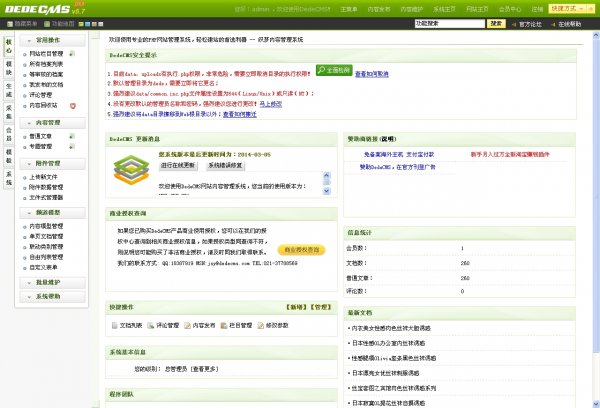Click the green 全面检测 button
This screenshot has width=600, height=408.
click(334, 70)
